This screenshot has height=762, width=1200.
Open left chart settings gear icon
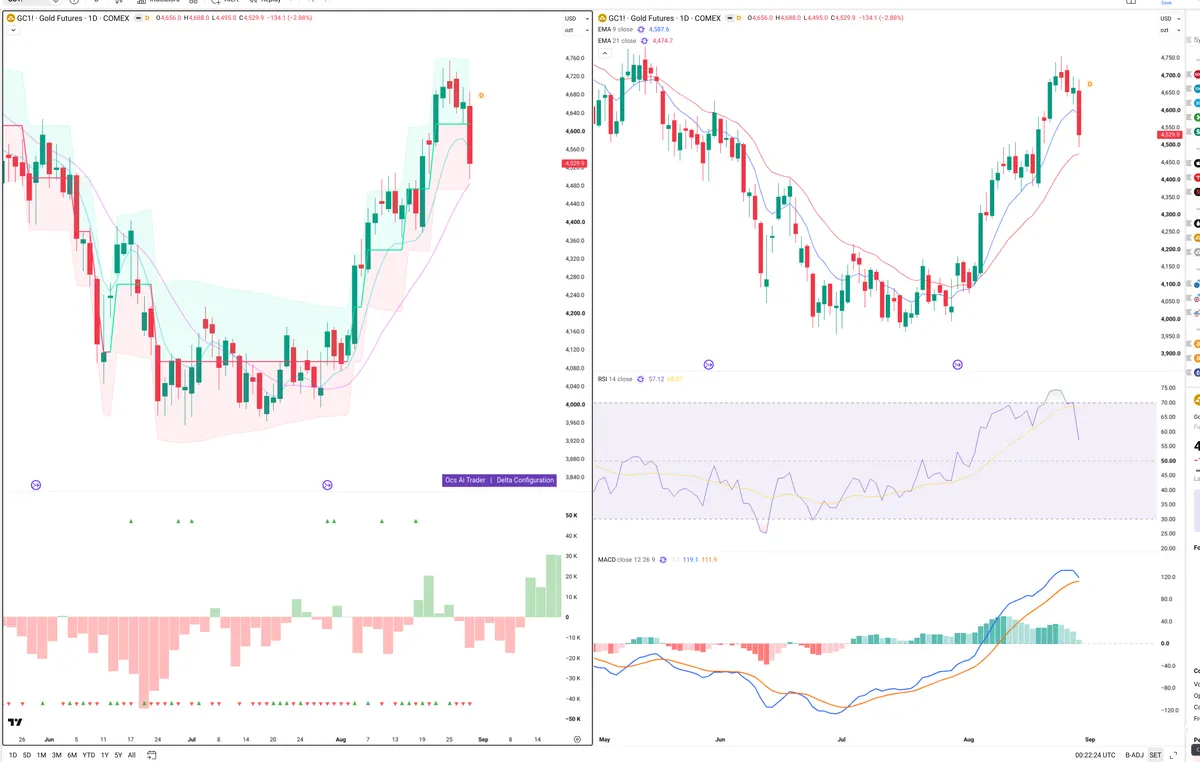(577, 739)
